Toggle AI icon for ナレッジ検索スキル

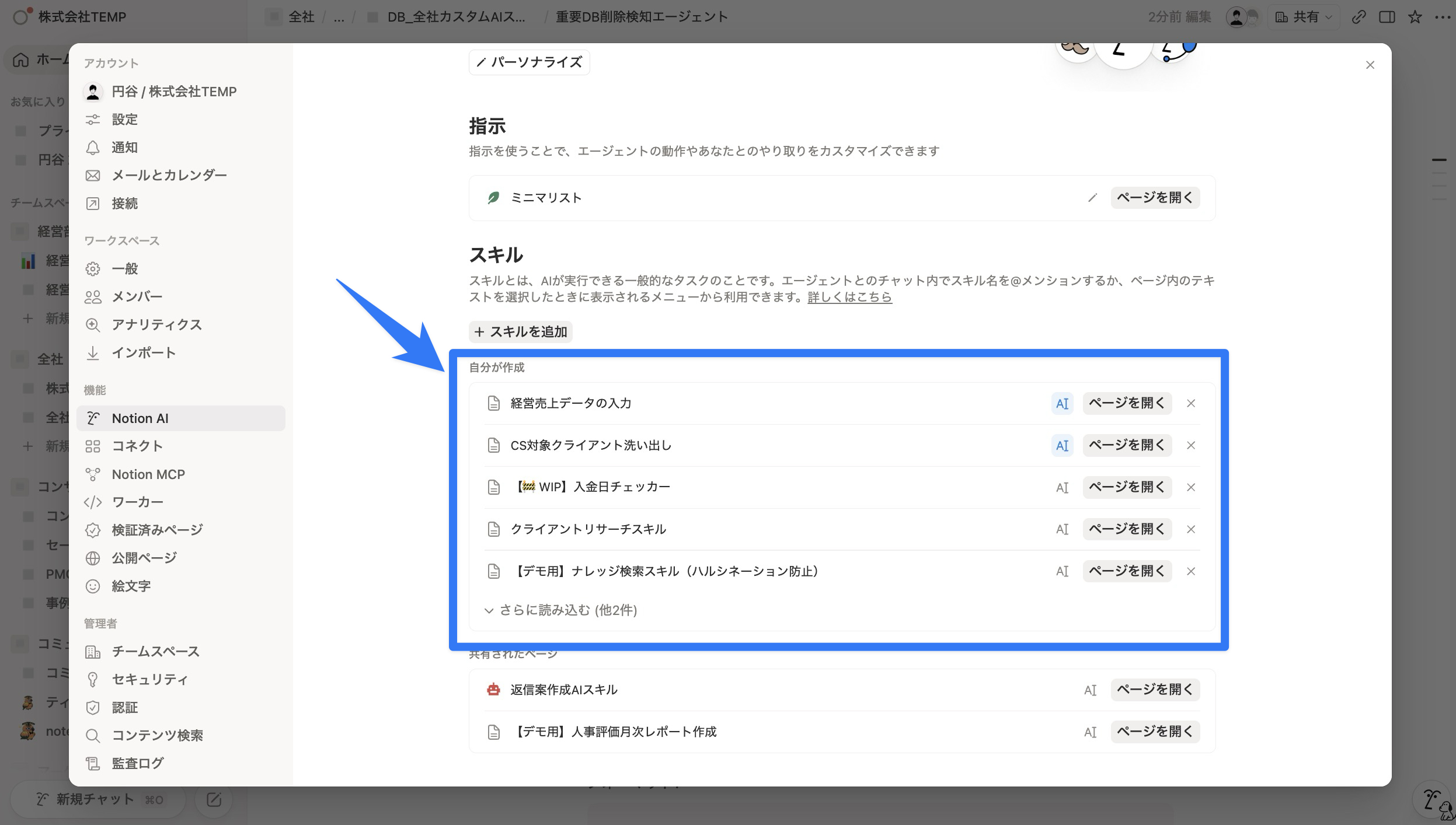[x=1062, y=571]
